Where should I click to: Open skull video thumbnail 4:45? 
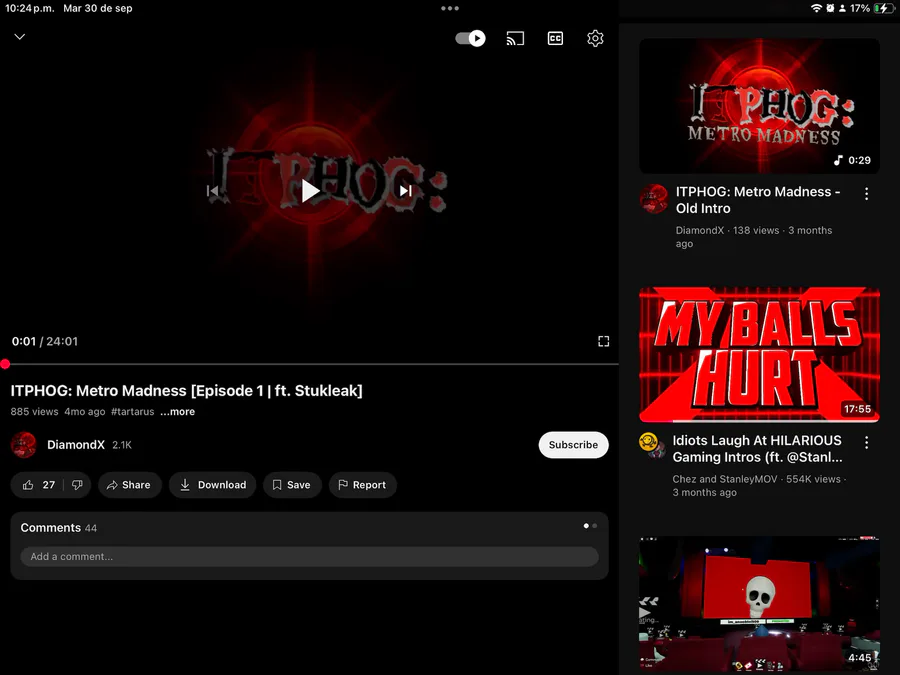tap(759, 603)
